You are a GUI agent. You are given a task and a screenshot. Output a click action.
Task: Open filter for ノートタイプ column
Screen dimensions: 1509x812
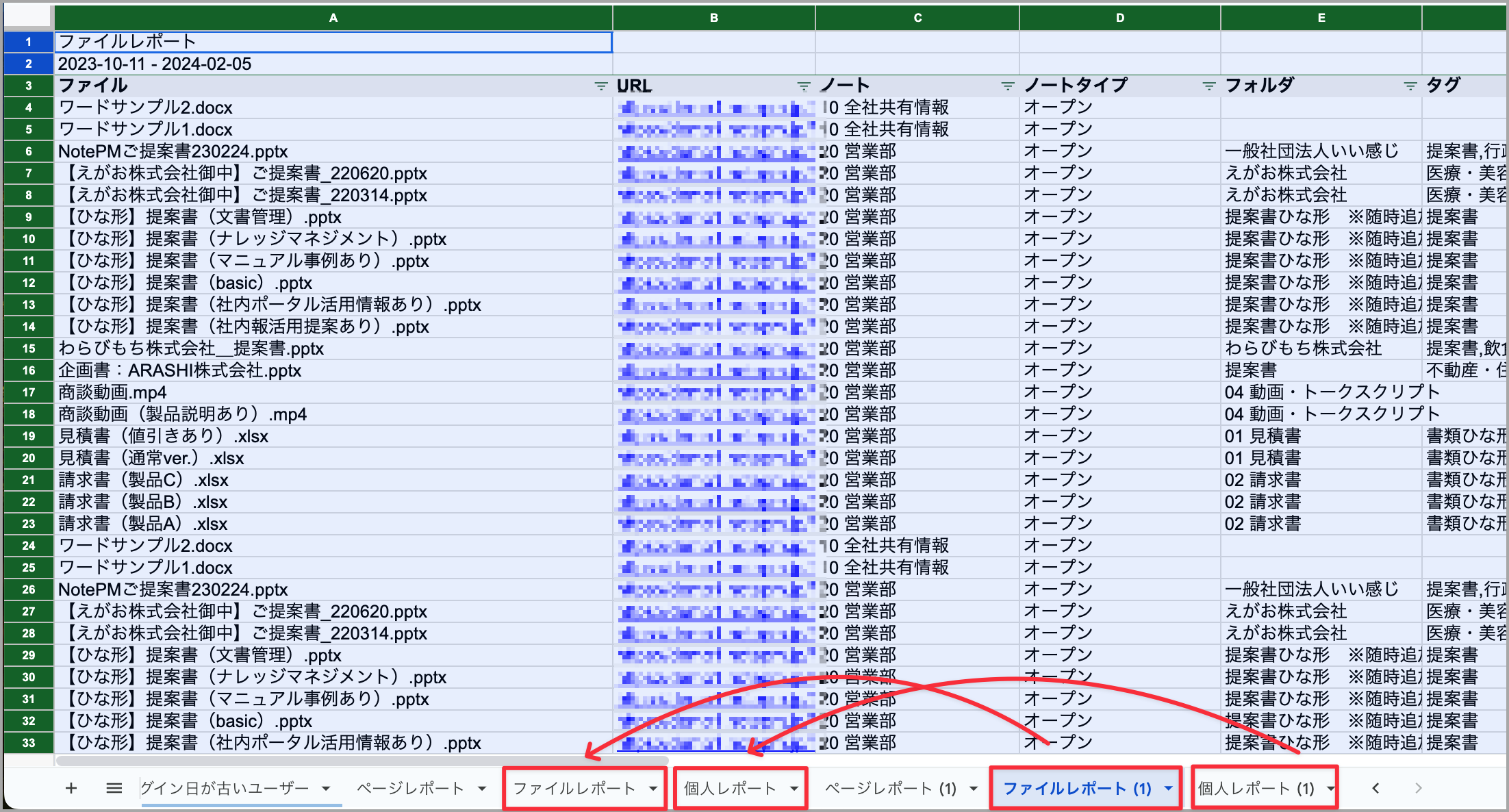click(x=1209, y=86)
